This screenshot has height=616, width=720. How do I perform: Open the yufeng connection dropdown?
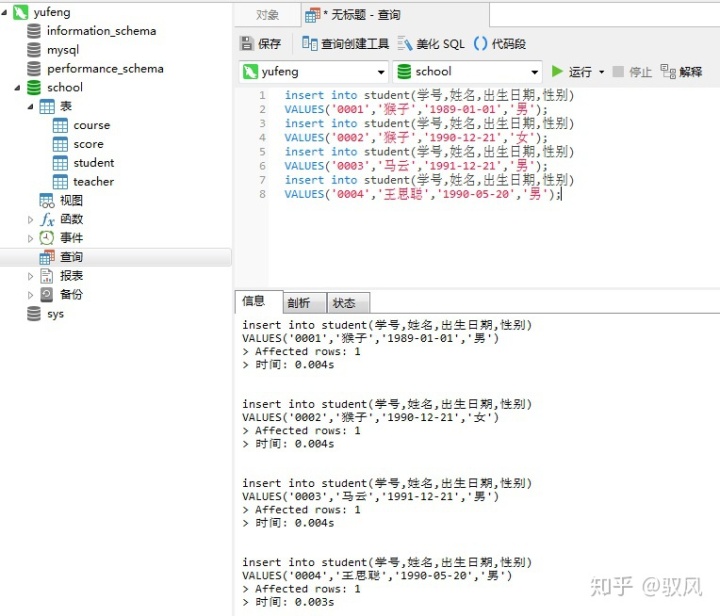(381, 72)
